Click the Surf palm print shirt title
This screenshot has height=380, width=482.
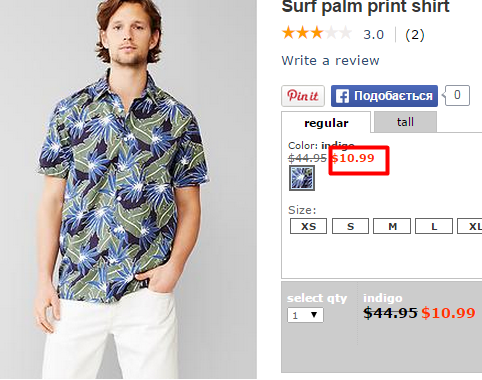366,7
